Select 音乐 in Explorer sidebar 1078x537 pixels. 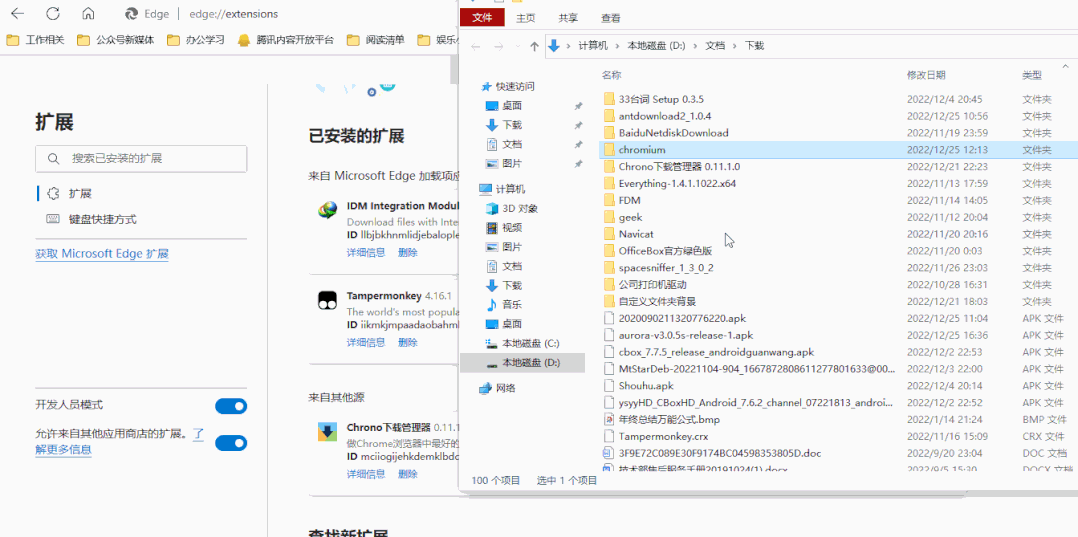[x=504, y=305]
